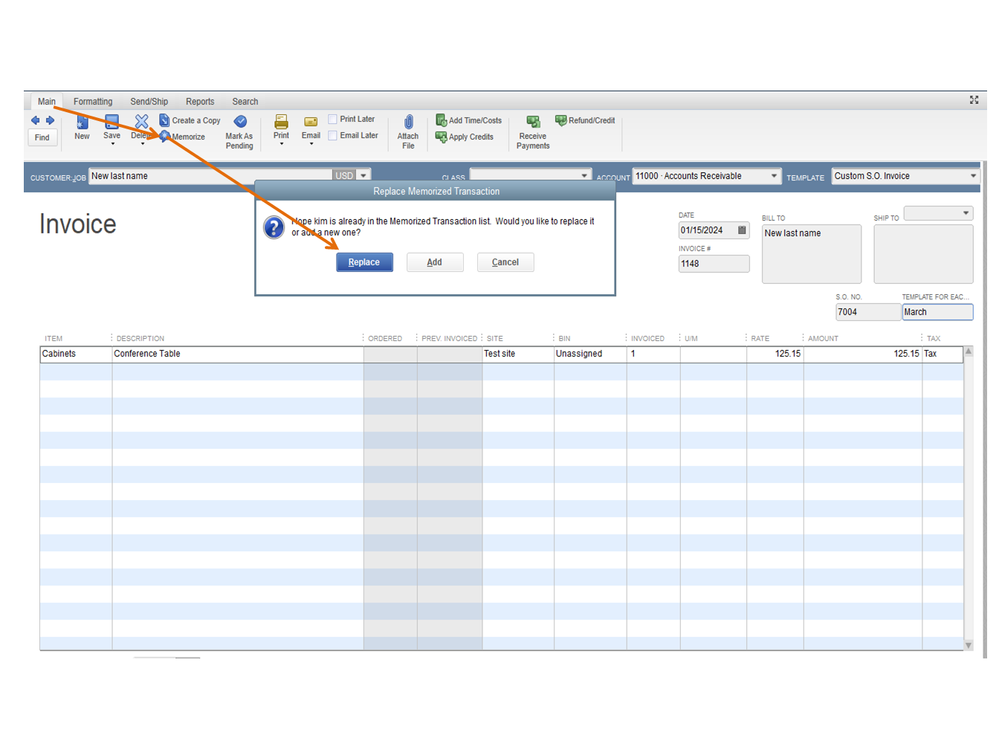This screenshot has height=749, width=999.
Task: Click the Receive Payments icon
Action: tap(533, 122)
